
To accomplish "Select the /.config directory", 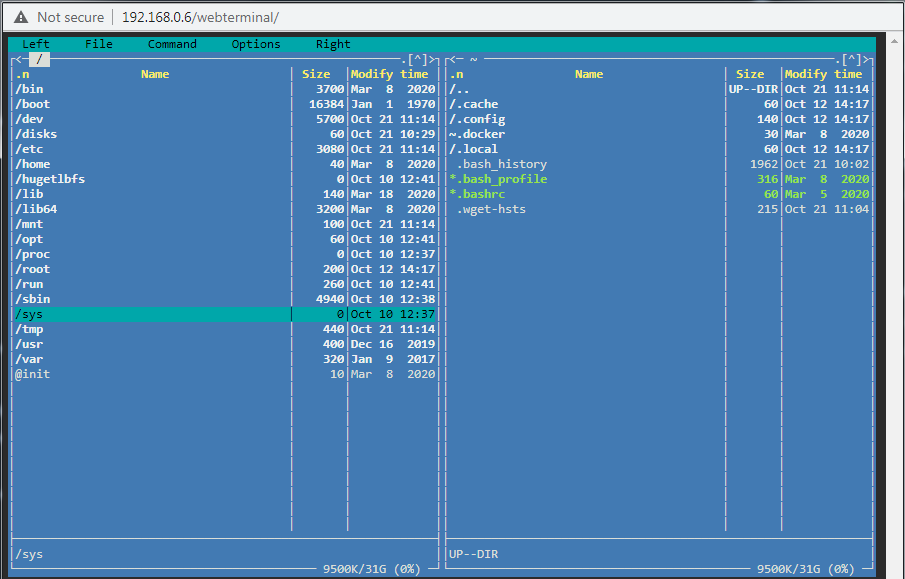I will pyautogui.click(x=659, y=119).
